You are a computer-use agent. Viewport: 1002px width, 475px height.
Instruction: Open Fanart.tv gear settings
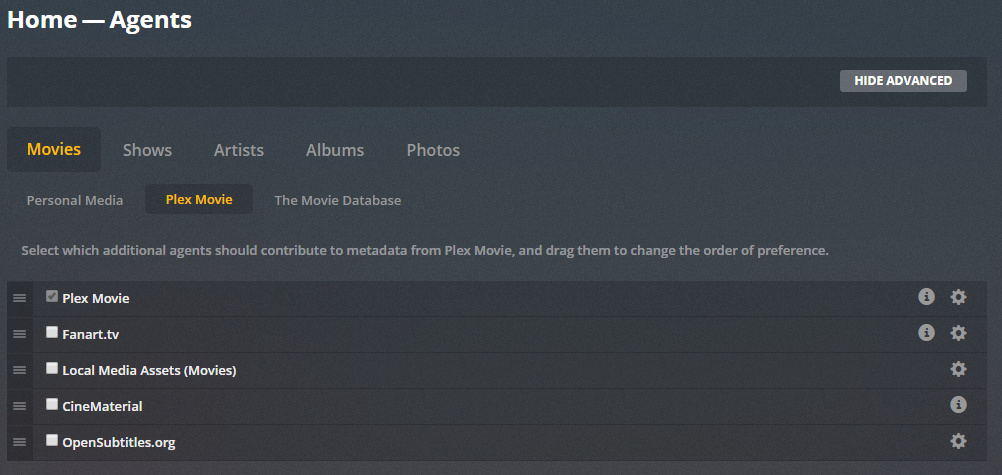(x=958, y=332)
